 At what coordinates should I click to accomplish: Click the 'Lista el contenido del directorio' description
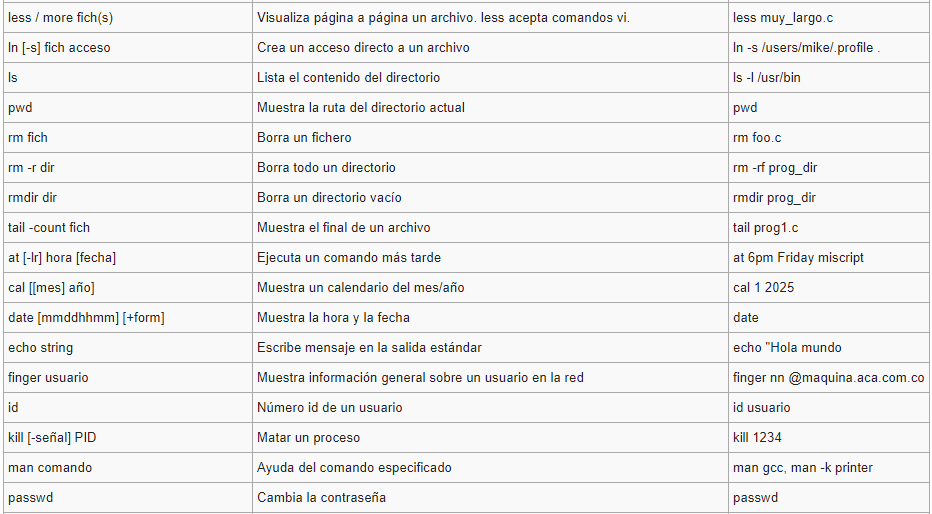tap(348, 78)
